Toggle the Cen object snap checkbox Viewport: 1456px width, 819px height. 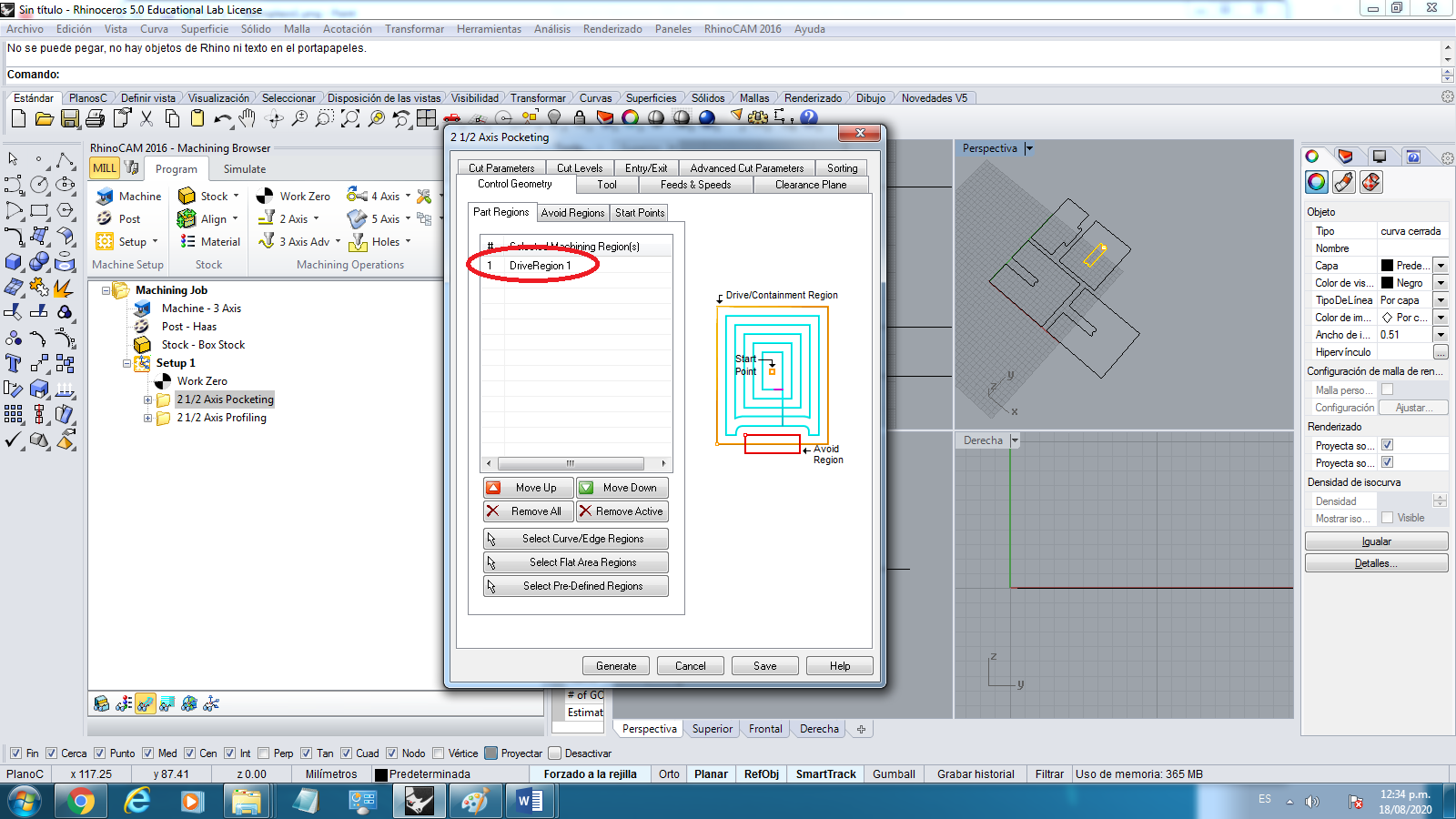(189, 753)
